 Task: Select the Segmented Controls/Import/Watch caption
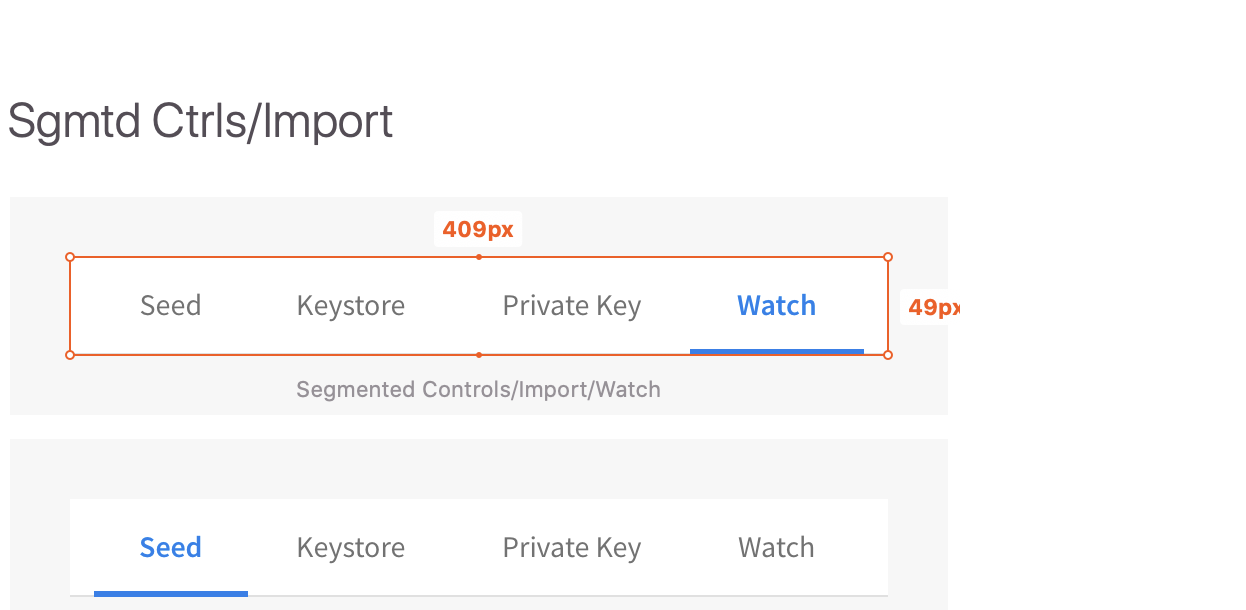(478, 389)
